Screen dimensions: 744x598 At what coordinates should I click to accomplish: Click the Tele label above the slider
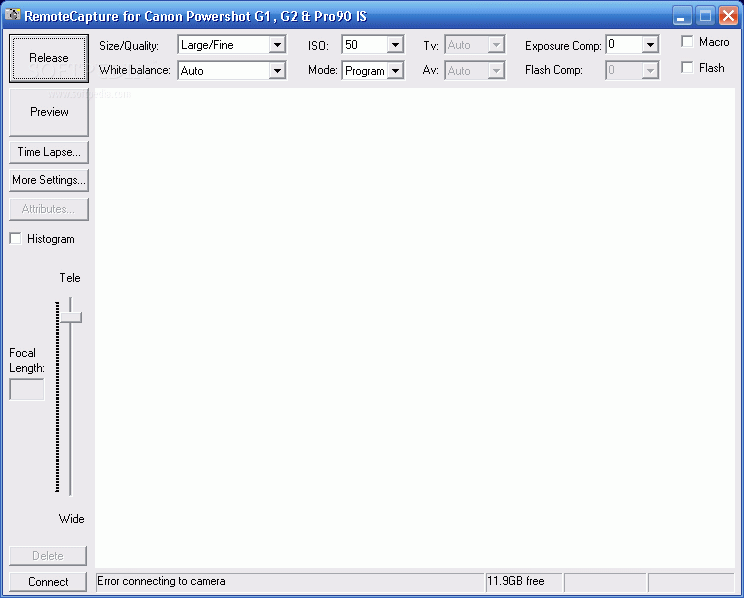point(70,278)
